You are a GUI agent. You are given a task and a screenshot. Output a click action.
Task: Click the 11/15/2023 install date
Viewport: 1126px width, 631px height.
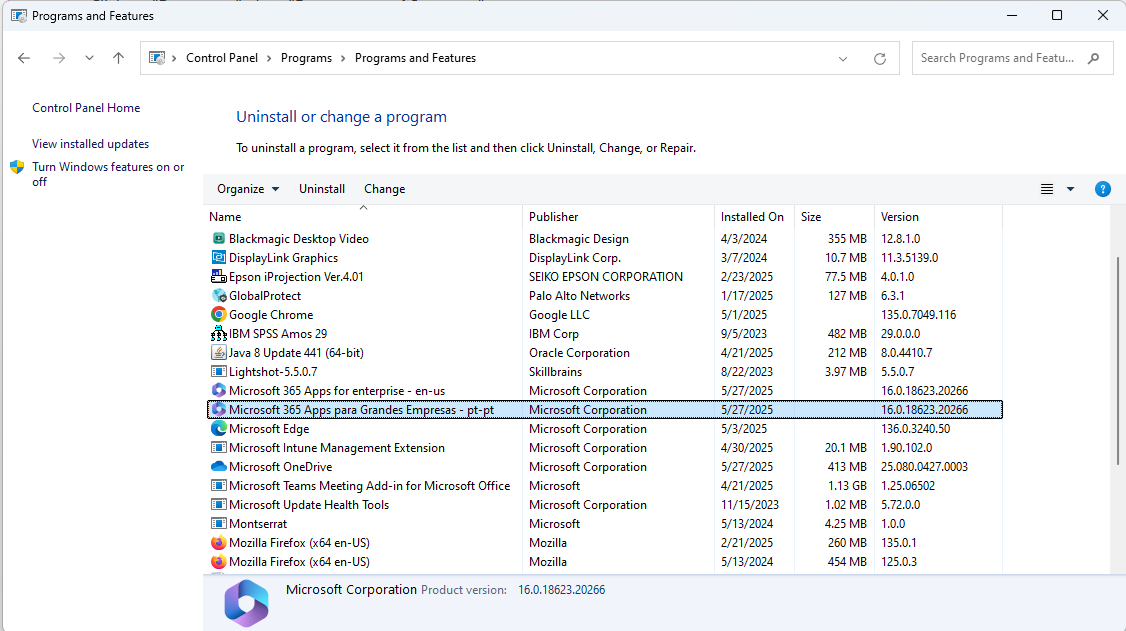click(x=750, y=505)
